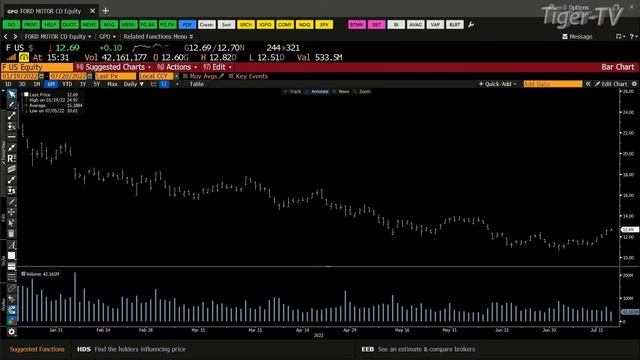Click the wrench settings icon in top toolbar
The width and height of the screenshot is (640, 360).
(x=471, y=24)
